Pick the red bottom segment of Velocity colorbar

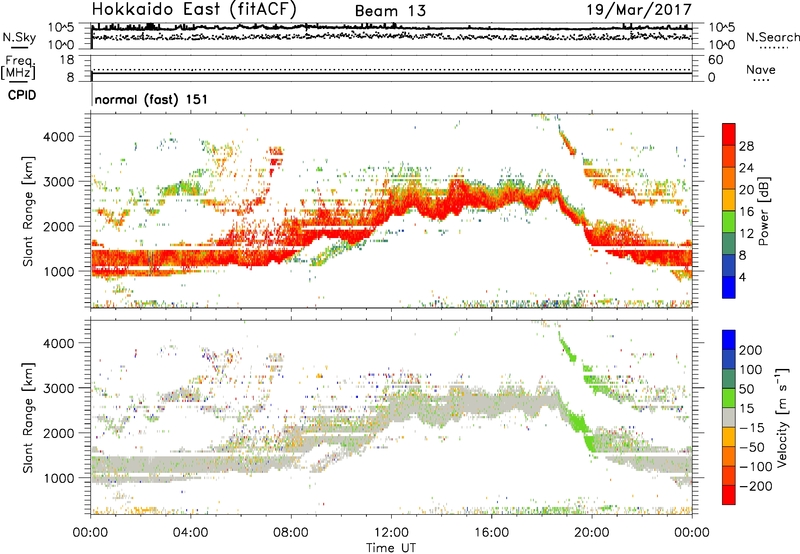tap(729, 495)
